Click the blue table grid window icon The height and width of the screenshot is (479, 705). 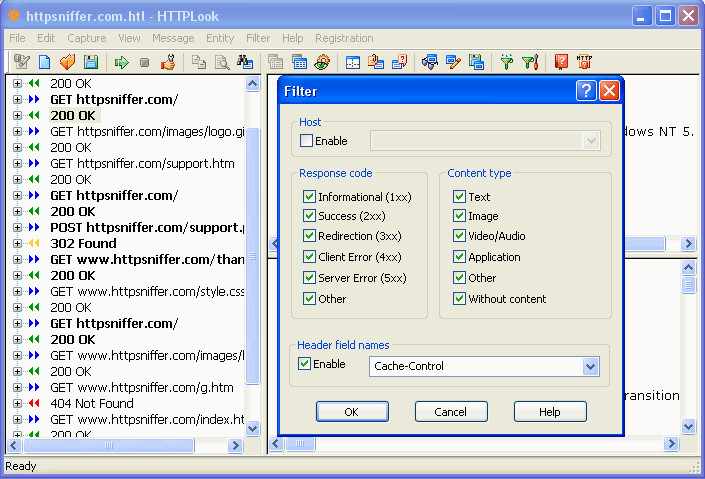point(299,62)
